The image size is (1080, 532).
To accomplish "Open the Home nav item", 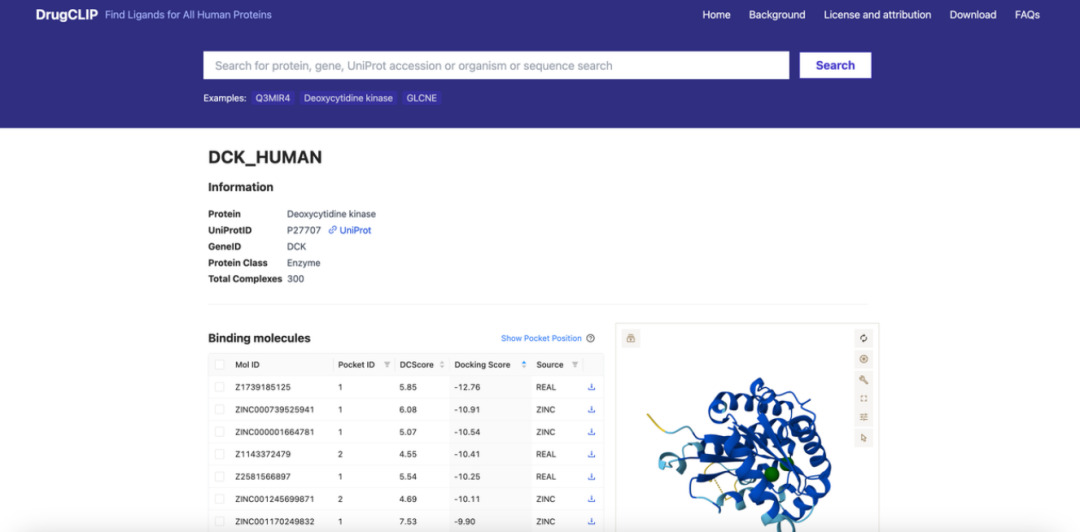I will tap(716, 14).
